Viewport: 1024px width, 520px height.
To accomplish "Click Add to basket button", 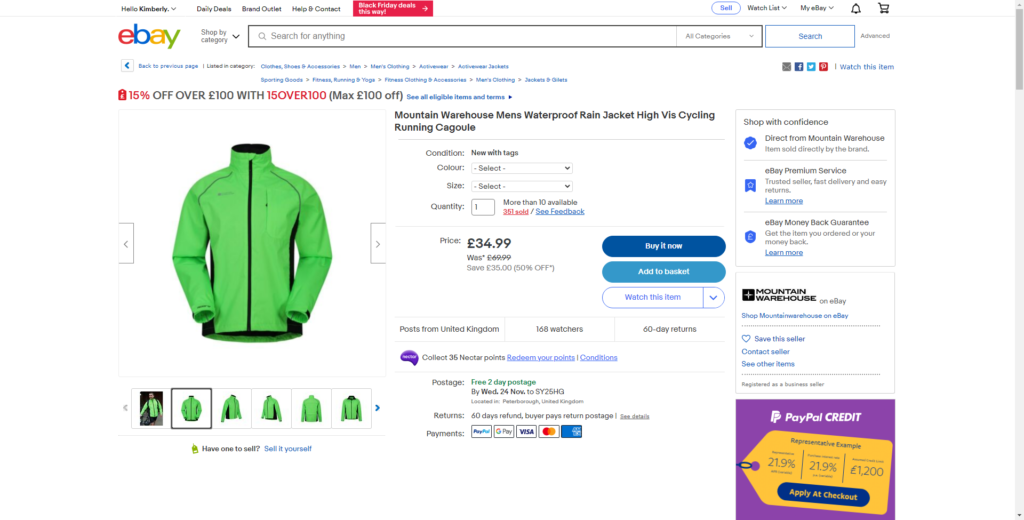I will (663, 272).
